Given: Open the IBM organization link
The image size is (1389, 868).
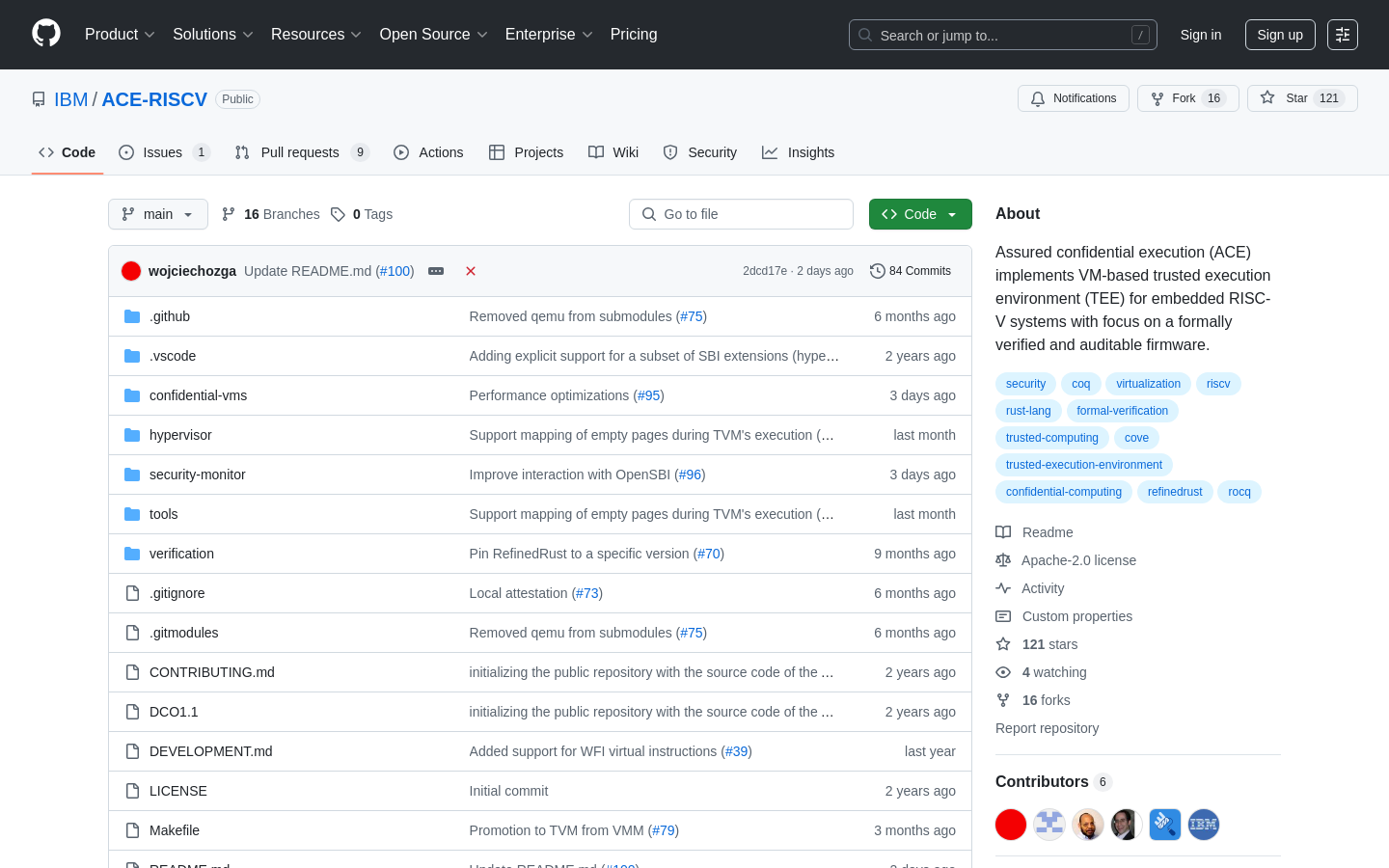Looking at the screenshot, I should pyautogui.click(x=70, y=99).
